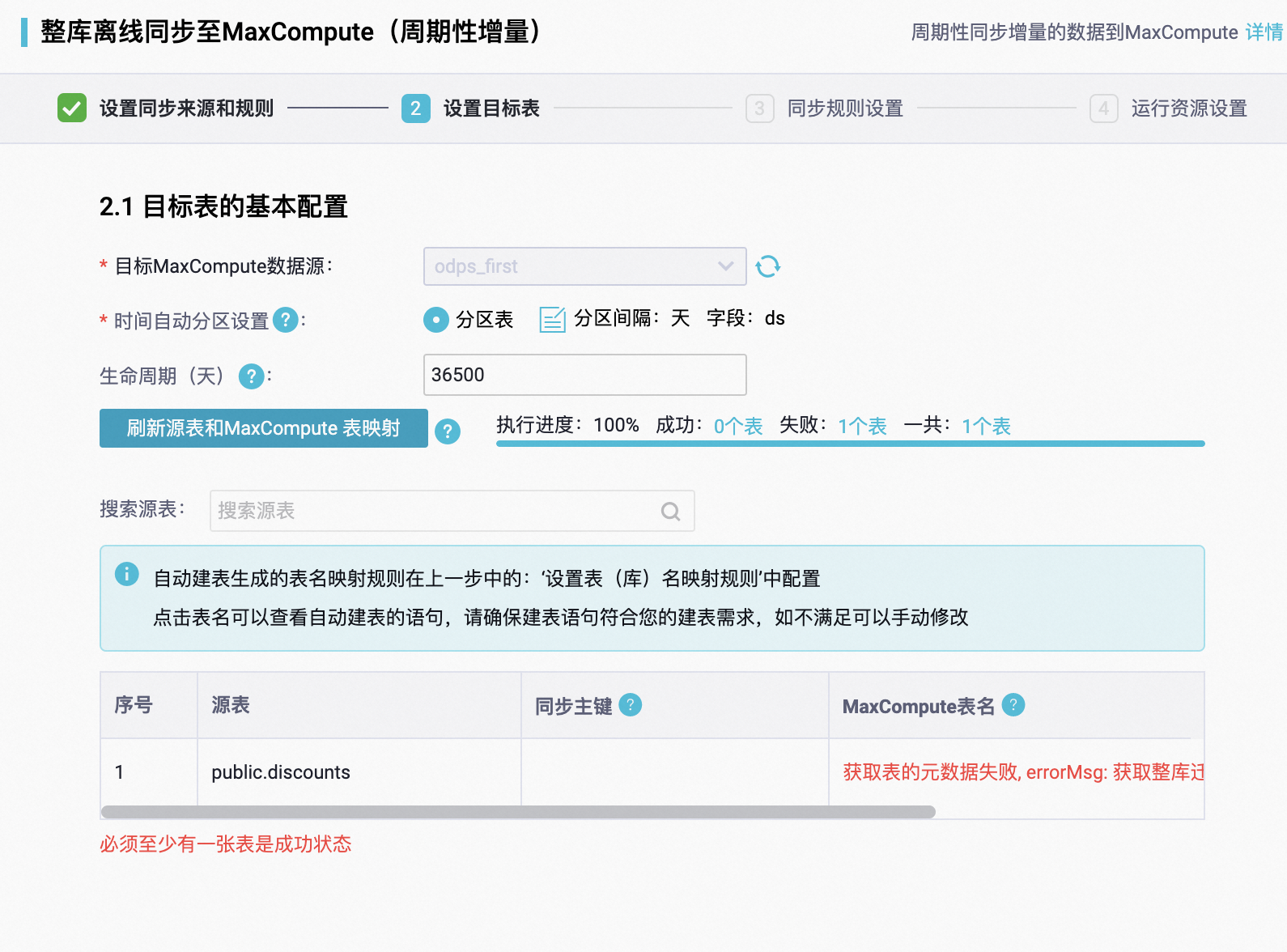Screen dimensions: 1287x952
Task: Open help icon beside MaxCompute表名 header
Action: pyautogui.click(x=1013, y=705)
